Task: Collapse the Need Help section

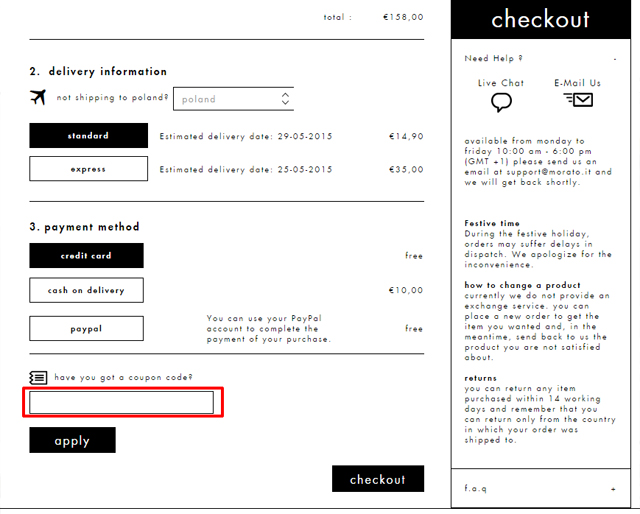Action: click(x=614, y=59)
